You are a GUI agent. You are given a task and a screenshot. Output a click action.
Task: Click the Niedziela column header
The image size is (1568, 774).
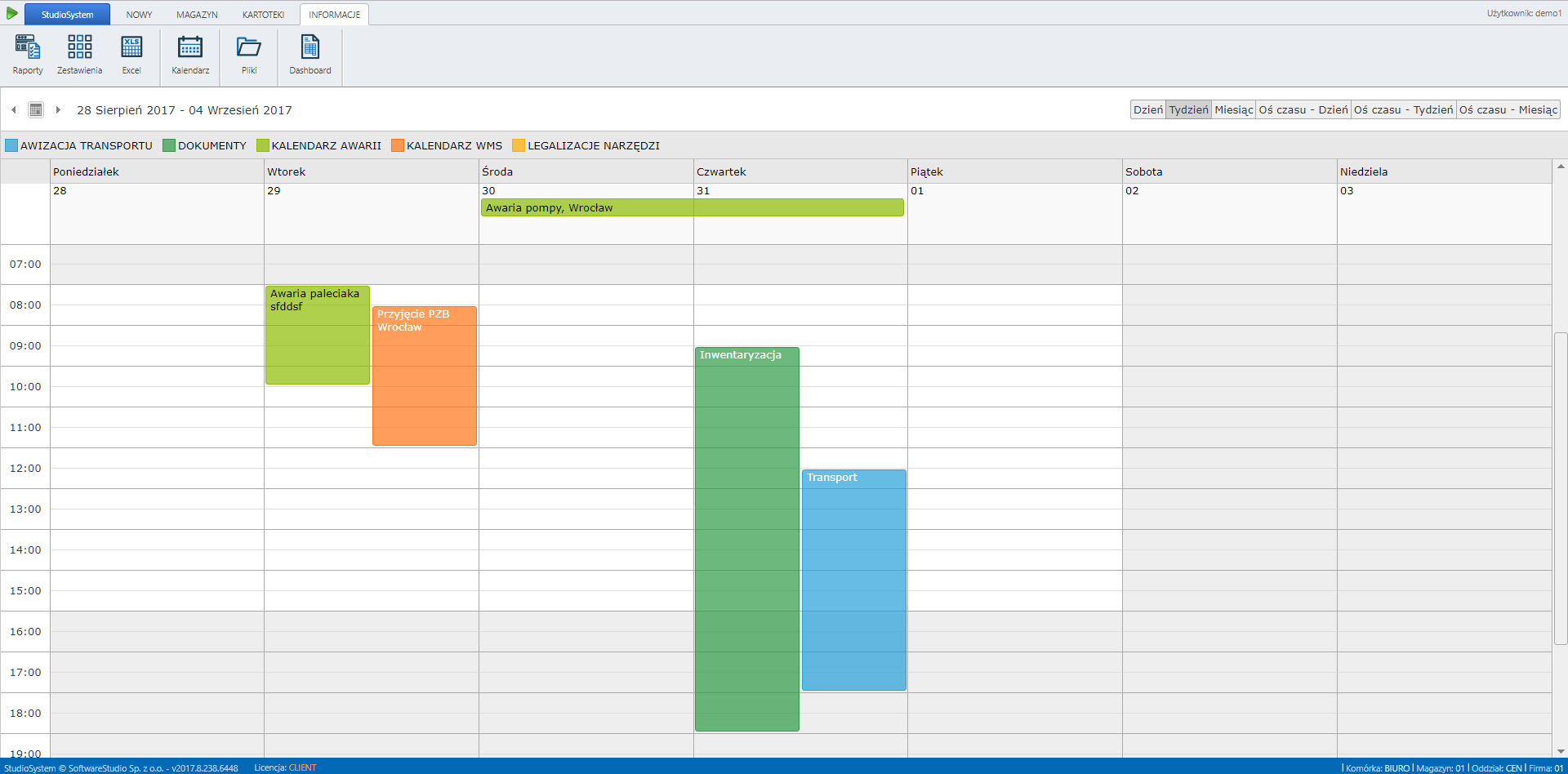click(x=1444, y=171)
